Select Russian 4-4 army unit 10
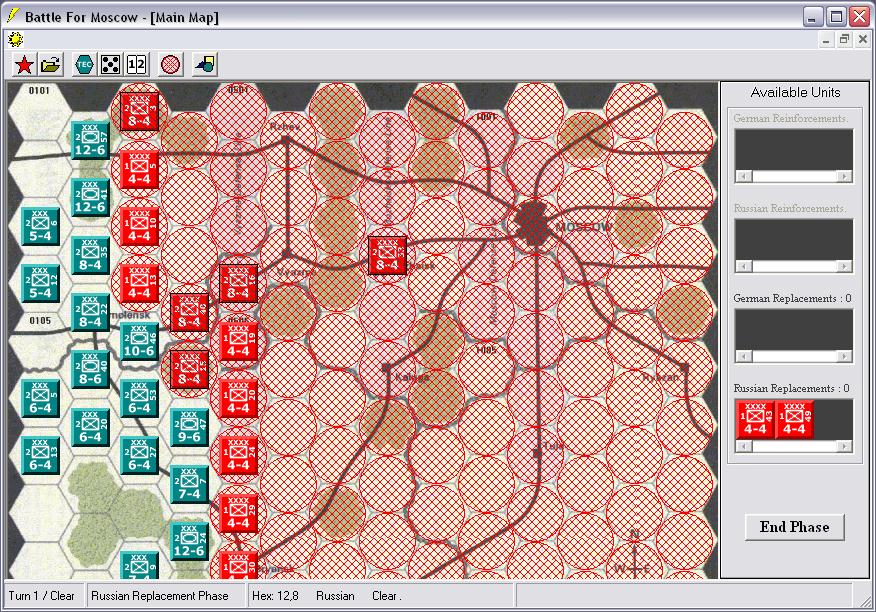The width and height of the screenshot is (876, 612). 140,226
